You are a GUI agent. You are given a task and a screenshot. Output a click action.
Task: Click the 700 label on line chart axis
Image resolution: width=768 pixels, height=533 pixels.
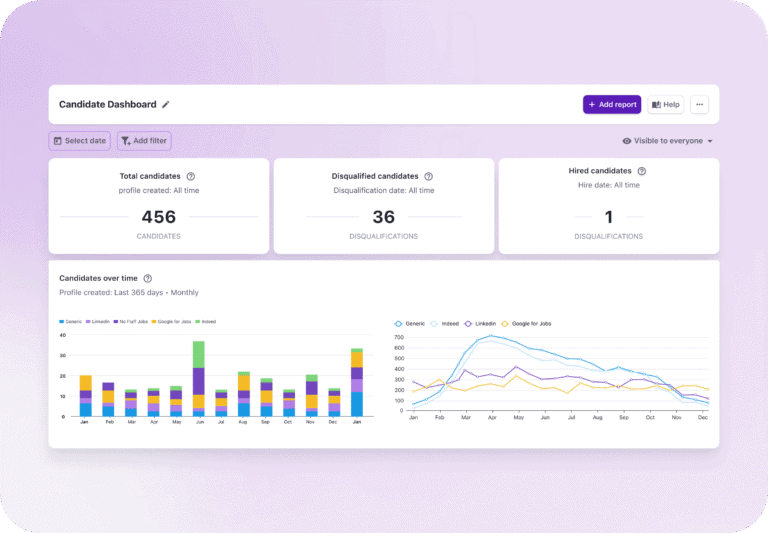pos(399,338)
